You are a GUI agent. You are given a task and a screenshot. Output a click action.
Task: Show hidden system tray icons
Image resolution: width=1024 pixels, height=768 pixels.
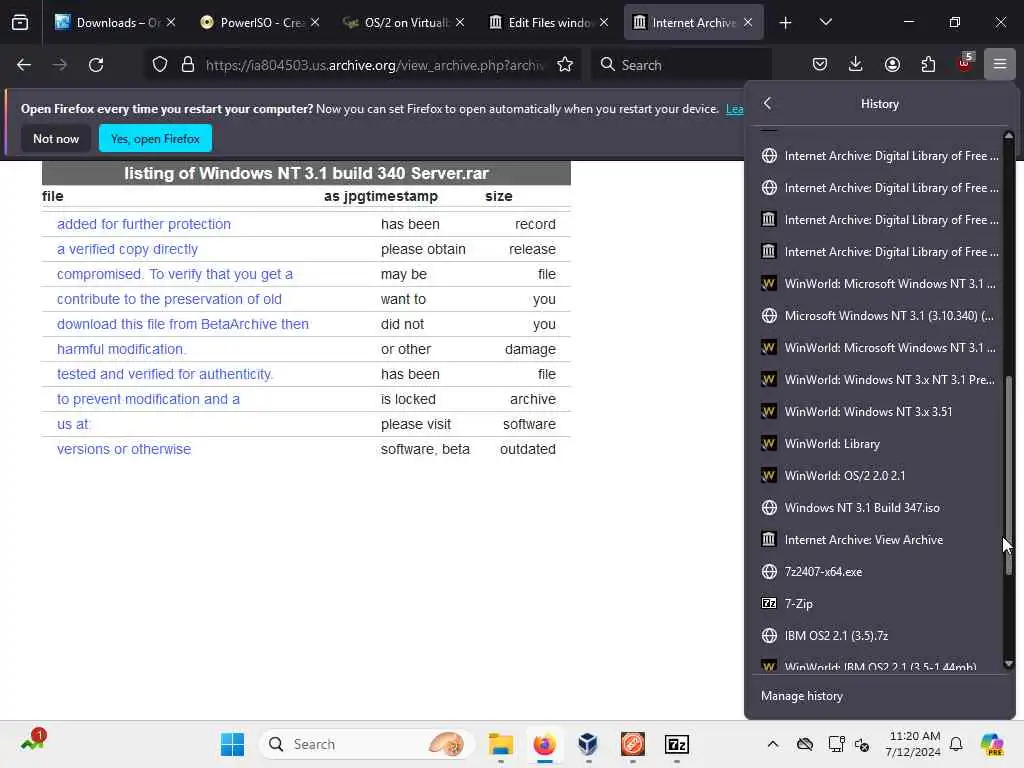pos(773,744)
